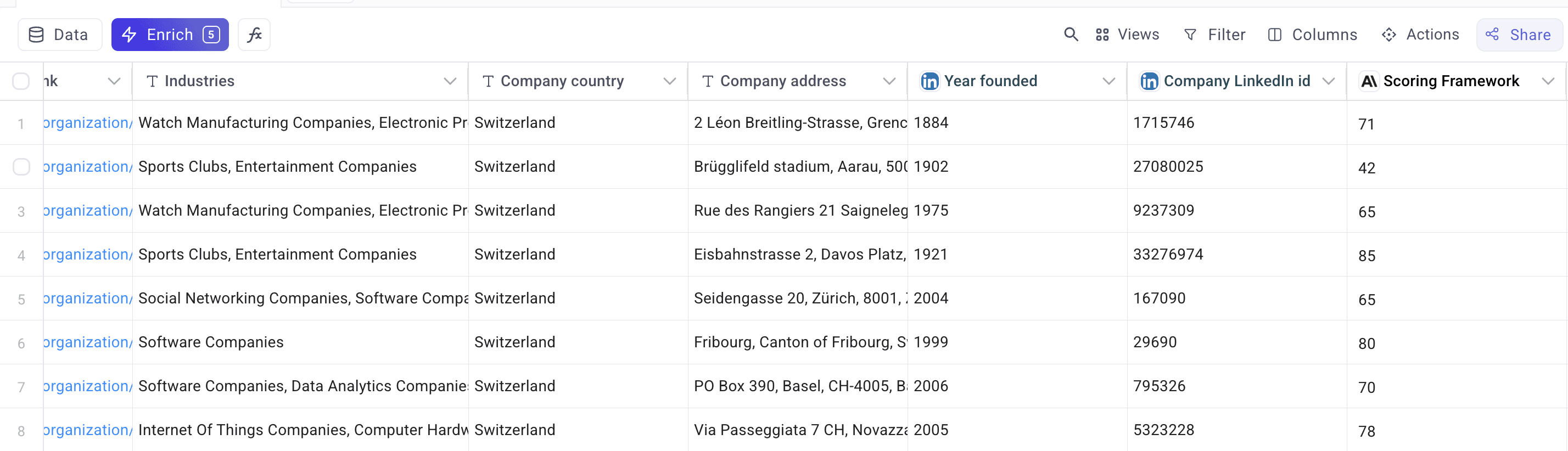The width and height of the screenshot is (1568, 451).
Task: Select the checkbox on row 1
Action: pos(21,122)
